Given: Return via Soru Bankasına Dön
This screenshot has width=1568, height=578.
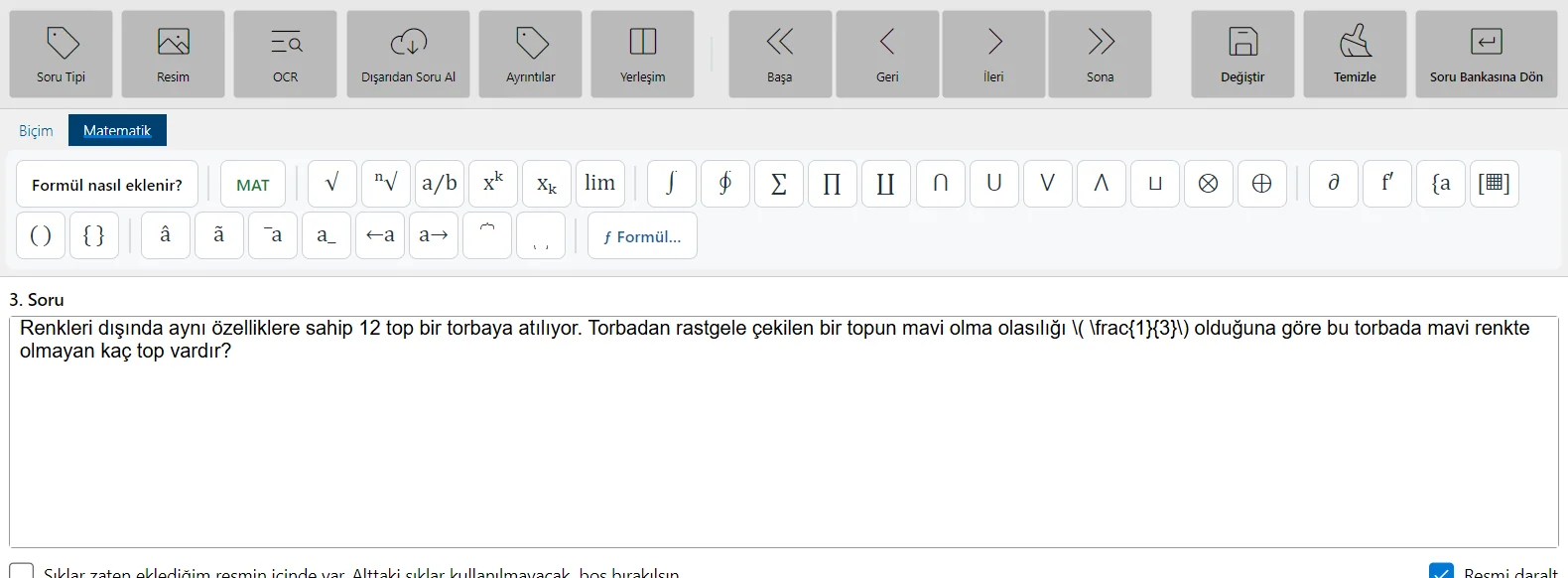Looking at the screenshot, I should [1487, 55].
